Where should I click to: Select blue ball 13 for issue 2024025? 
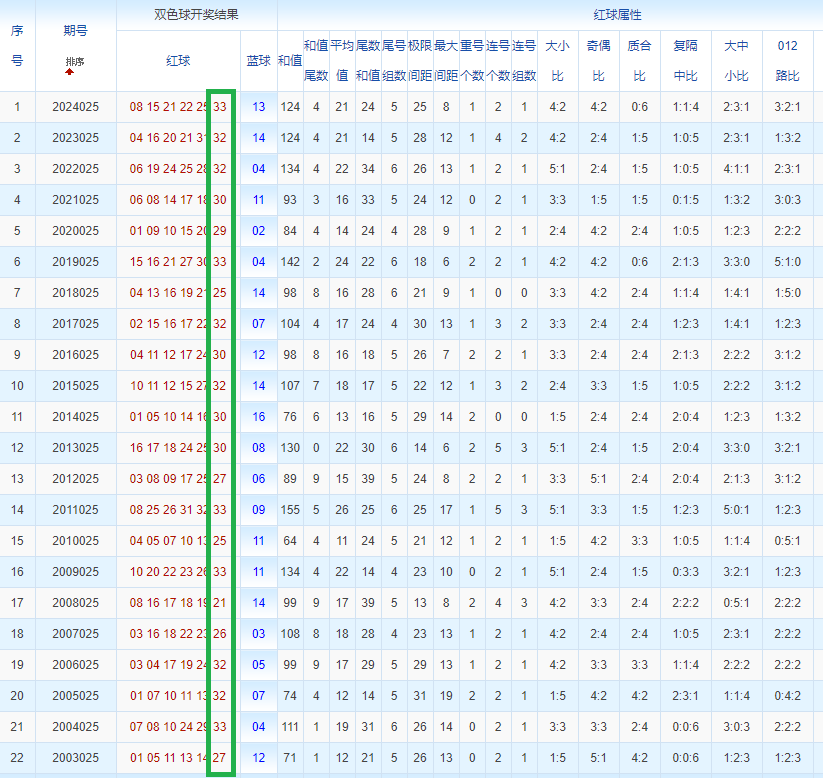259,106
